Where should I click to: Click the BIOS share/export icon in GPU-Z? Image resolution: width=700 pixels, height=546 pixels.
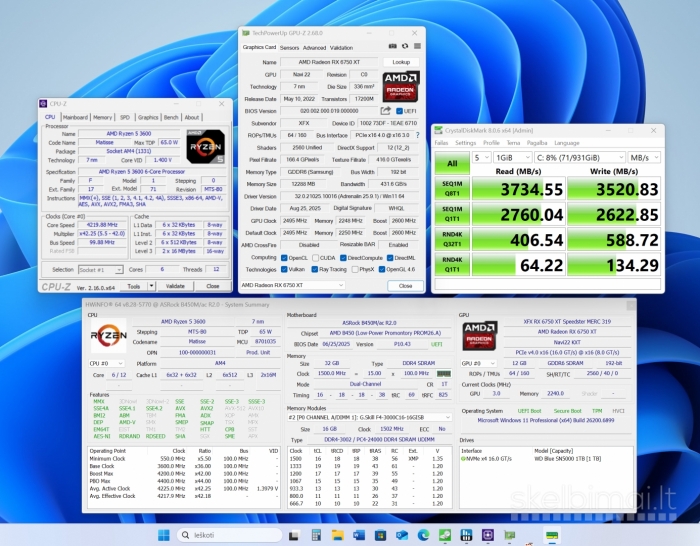pos(385,111)
